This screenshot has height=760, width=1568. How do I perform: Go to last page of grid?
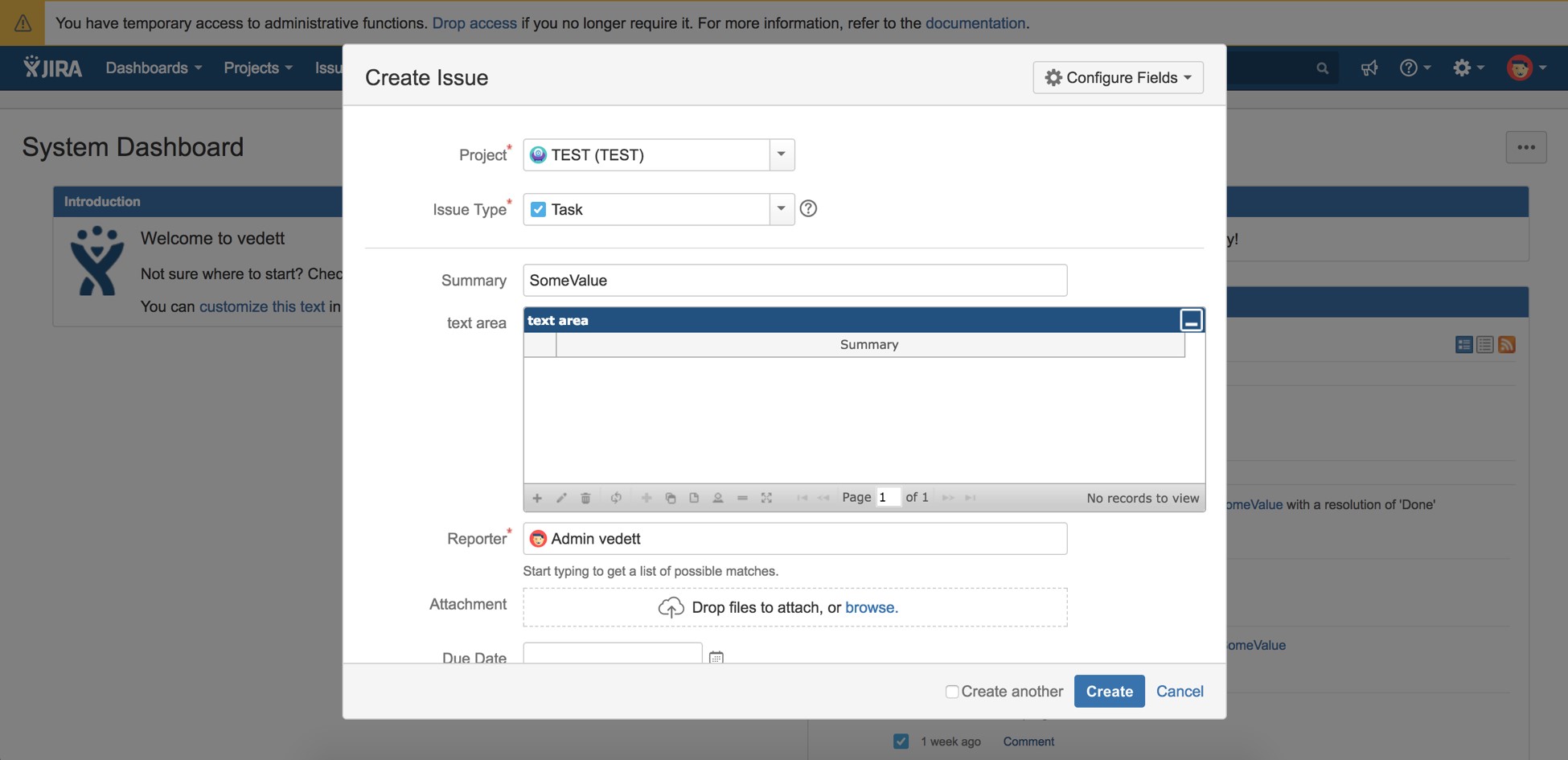(971, 498)
